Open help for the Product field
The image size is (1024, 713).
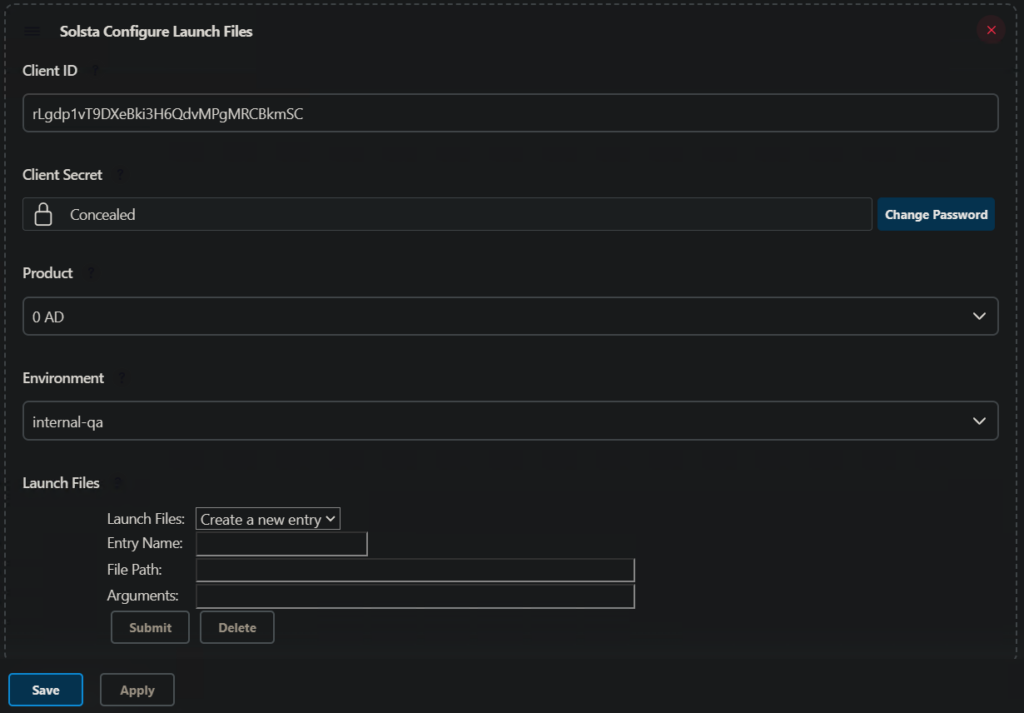click(91, 273)
